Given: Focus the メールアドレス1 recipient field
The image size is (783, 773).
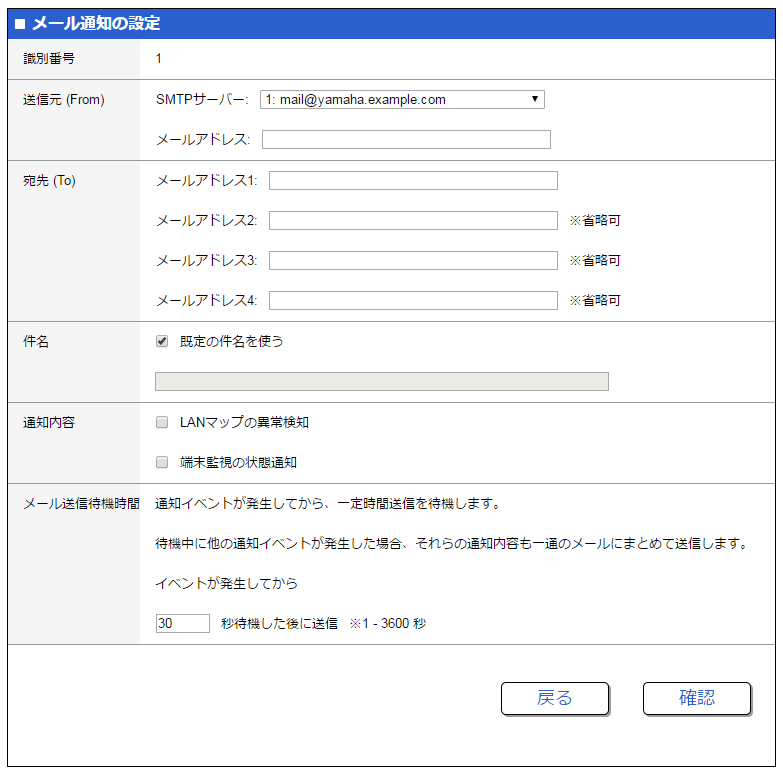Looking at the screenshot, I should pos(413,180).
